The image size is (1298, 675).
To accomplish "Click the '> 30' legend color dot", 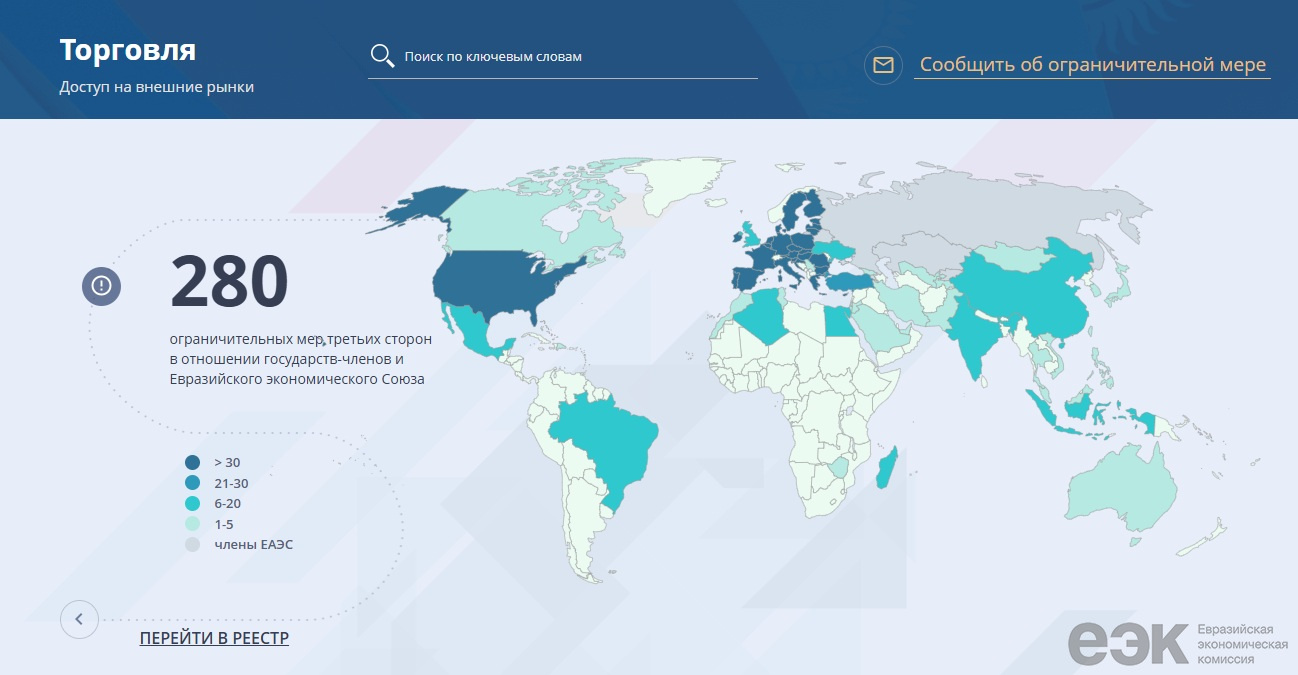I will point(192,462).
